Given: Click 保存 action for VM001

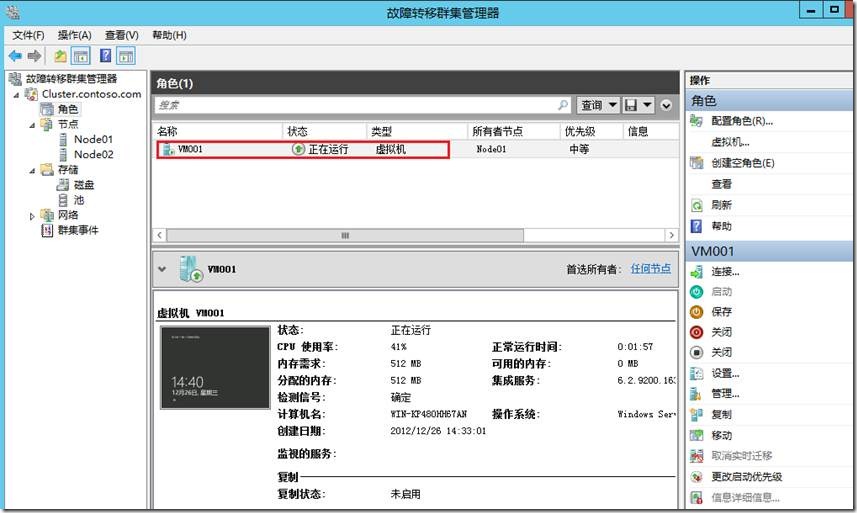Looking at the screenshot, I should click(721, 312).
